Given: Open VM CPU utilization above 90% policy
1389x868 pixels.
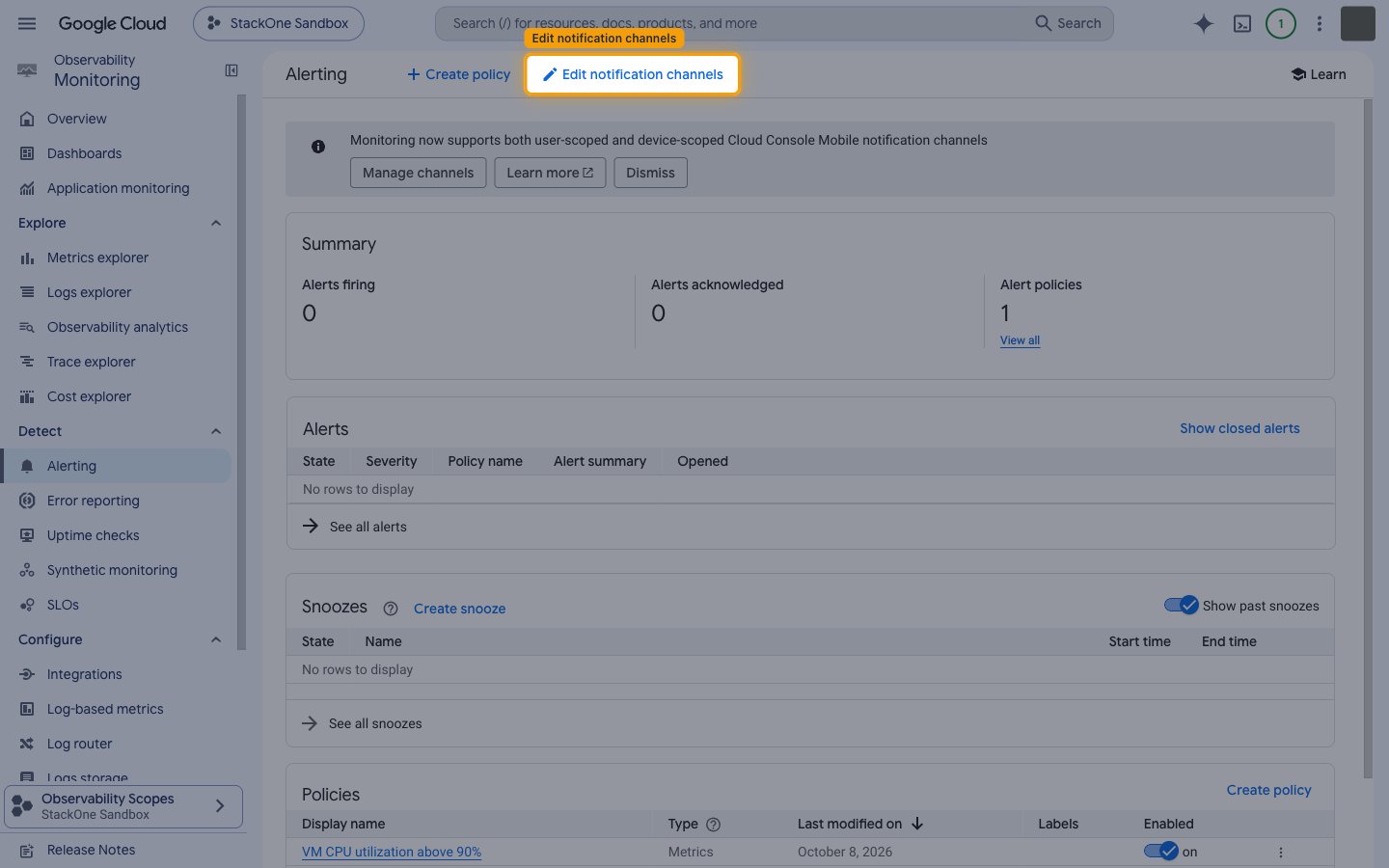Looking at the screenshot, I should tap(392, 852).
